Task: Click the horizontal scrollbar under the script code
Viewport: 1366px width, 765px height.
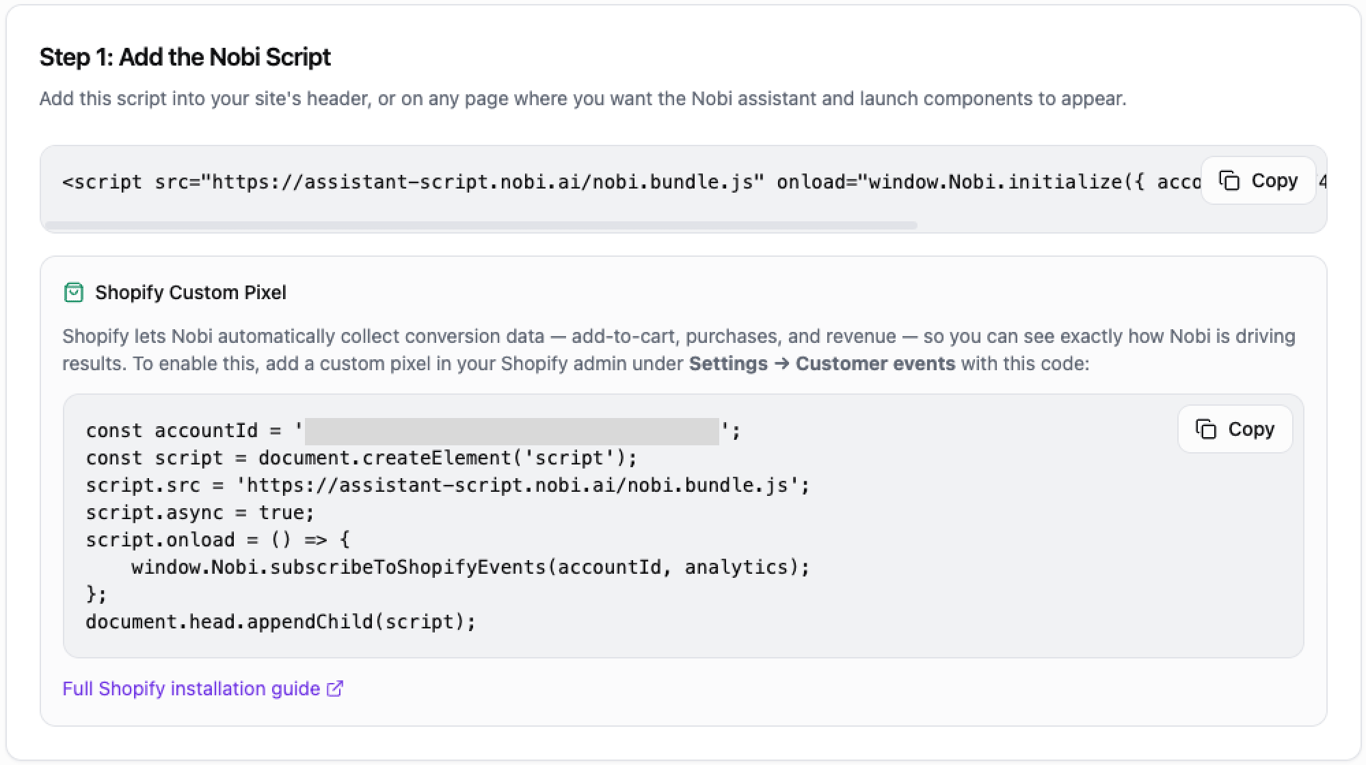Action: pos(480,225)
